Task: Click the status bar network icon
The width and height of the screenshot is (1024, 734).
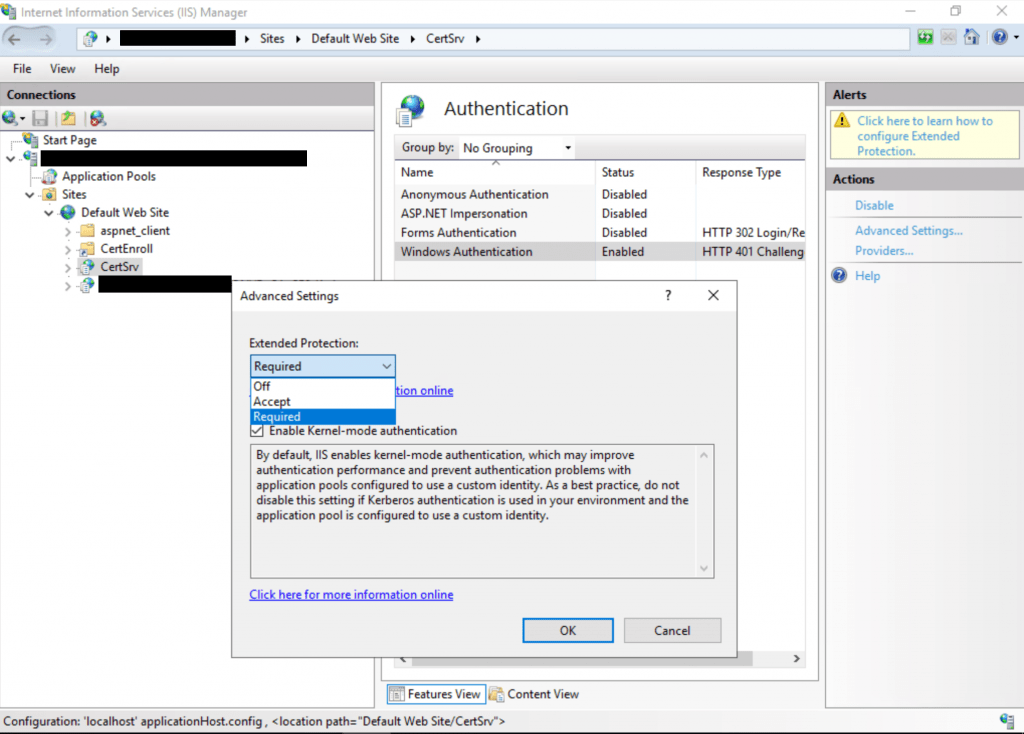Action: (x=1007, y=720)
